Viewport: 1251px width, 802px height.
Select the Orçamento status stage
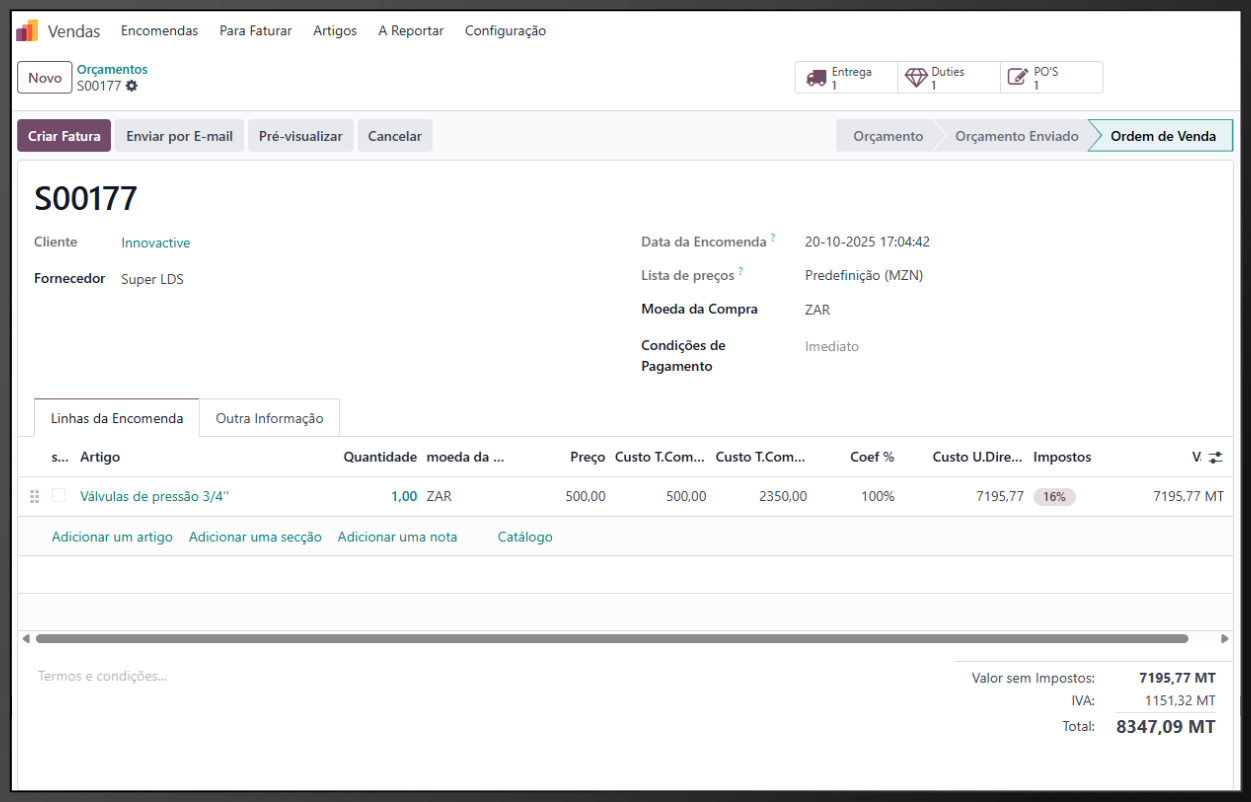click(x=887, y=136)
